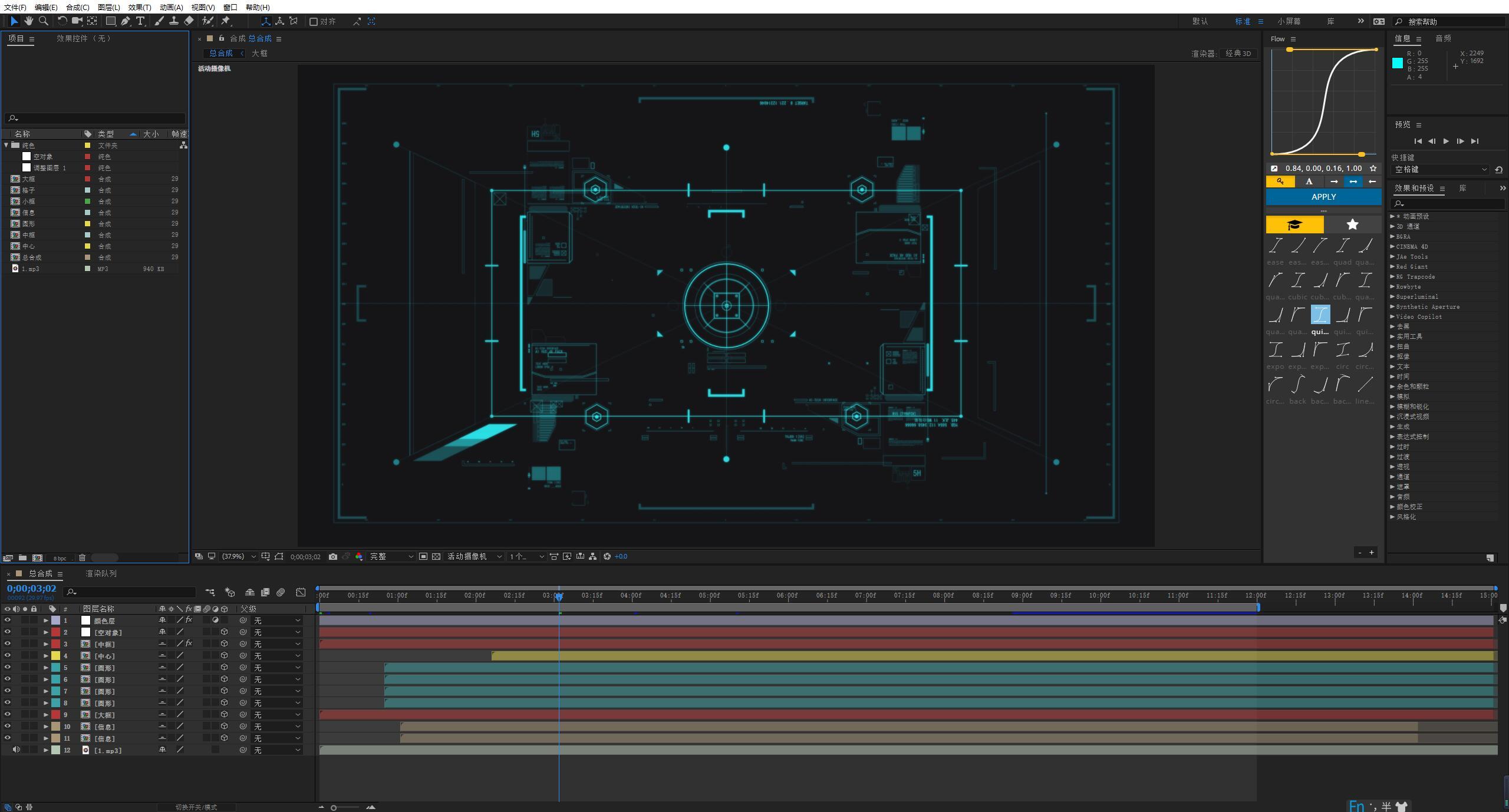Open the 完整 resolution dropdown
The height and width of the screenshot is (812, 1509).
pos(391,556)
